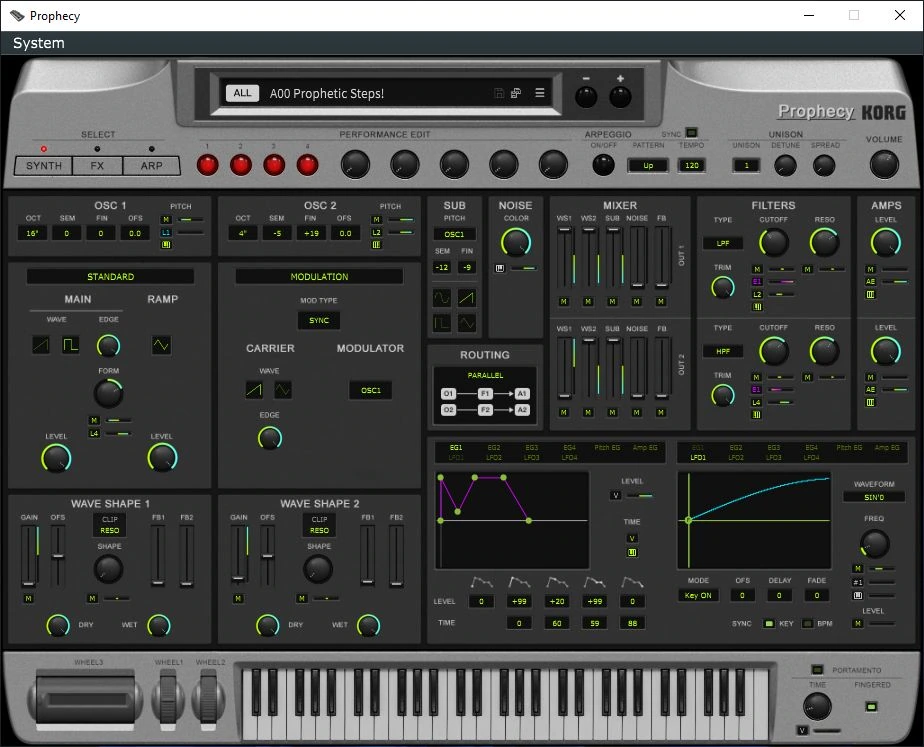Viewport: 924px width, 747px height.
Task: Open the MODULATOR source dropdown showing OSC1
Action: click(371, 390)
